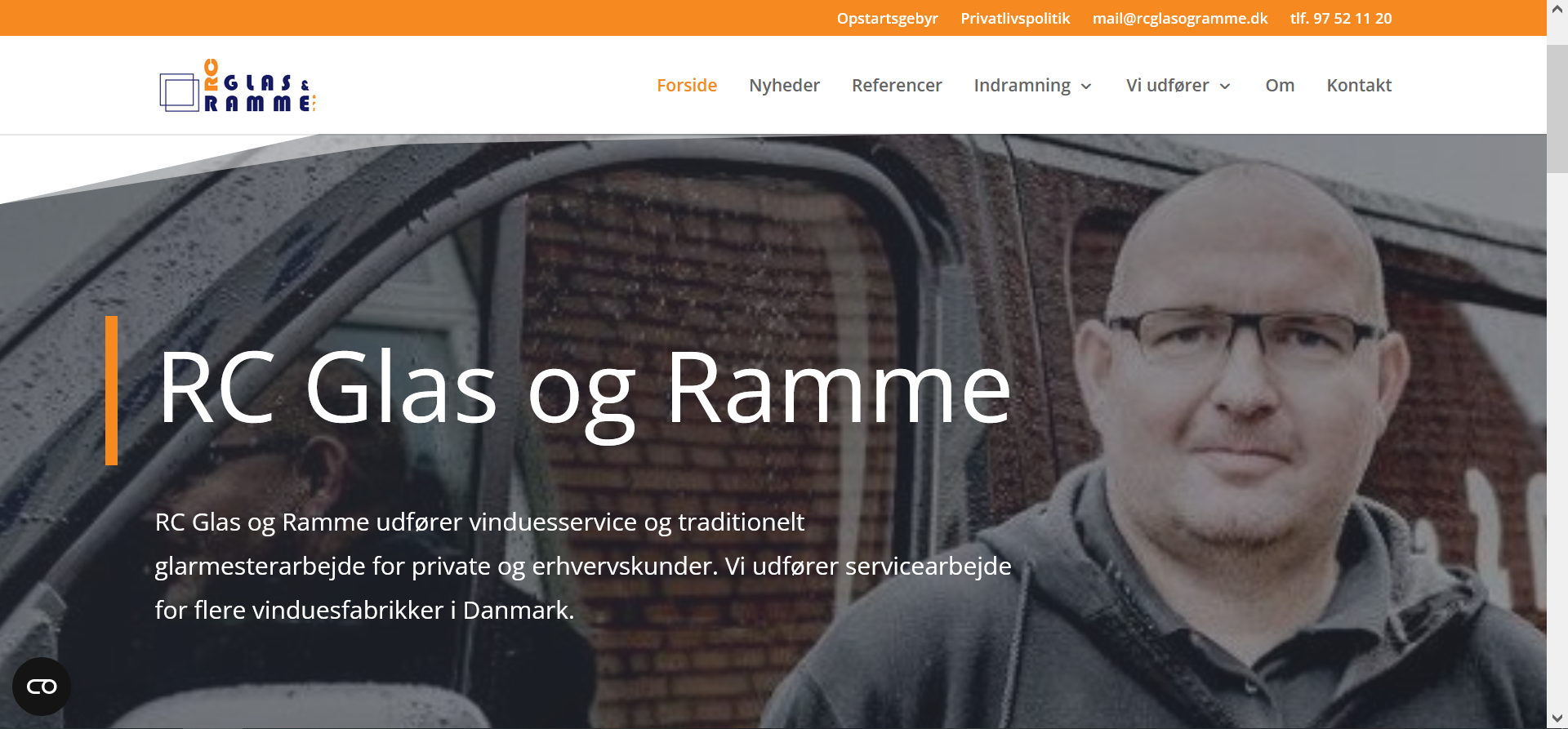1568x729 pixels.
Task: Navigate to the Om page
Action: (1280, 86)
